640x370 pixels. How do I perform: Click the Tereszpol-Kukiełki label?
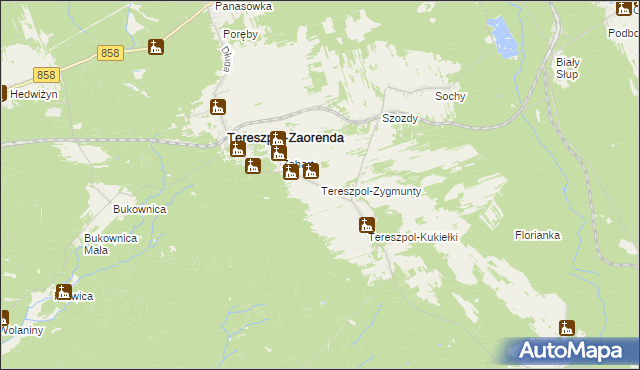[x=413, y=237]
